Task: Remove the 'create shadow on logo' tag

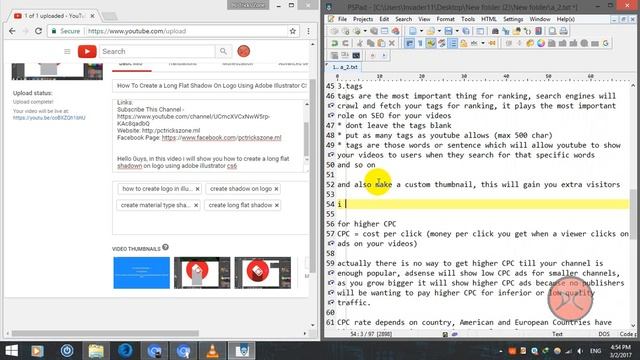Action: (x=276, y=189)
